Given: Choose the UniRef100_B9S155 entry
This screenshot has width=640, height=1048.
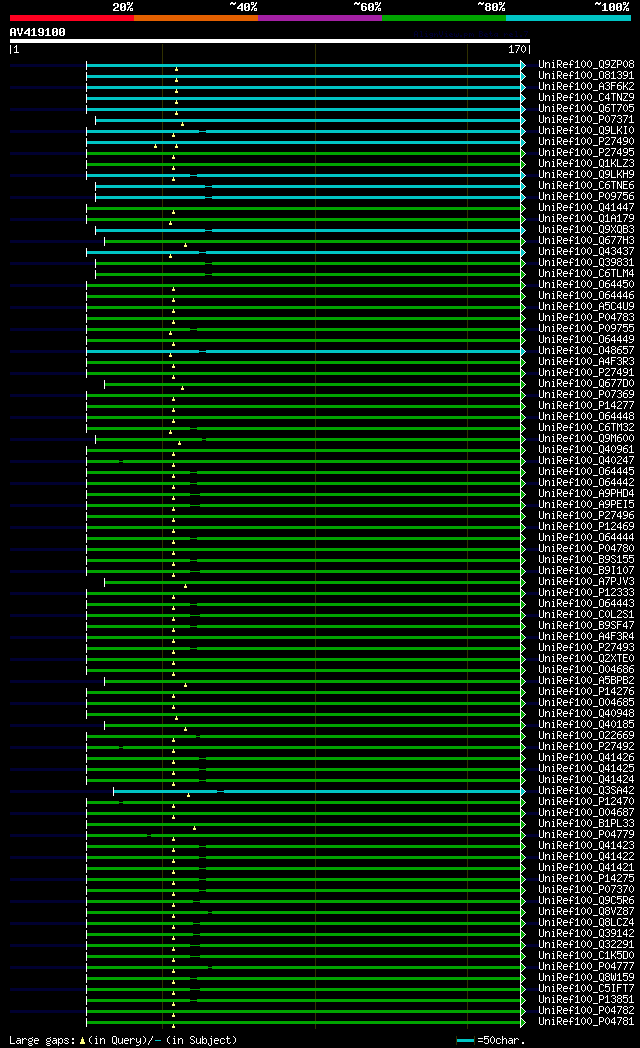Looking at the screenshot, I should pyautogui.click(x=587, y=559).
